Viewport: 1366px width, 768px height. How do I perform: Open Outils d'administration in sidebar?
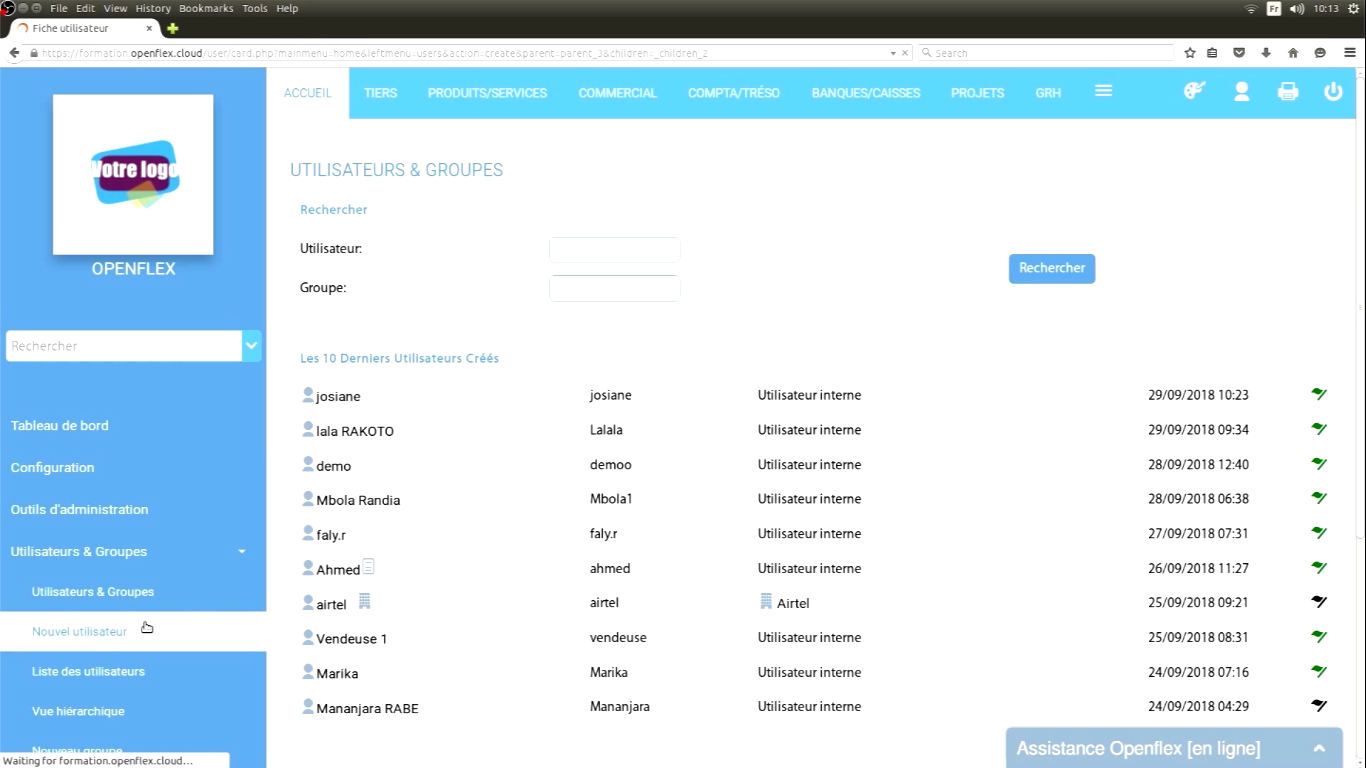click(x=79, y=510)
